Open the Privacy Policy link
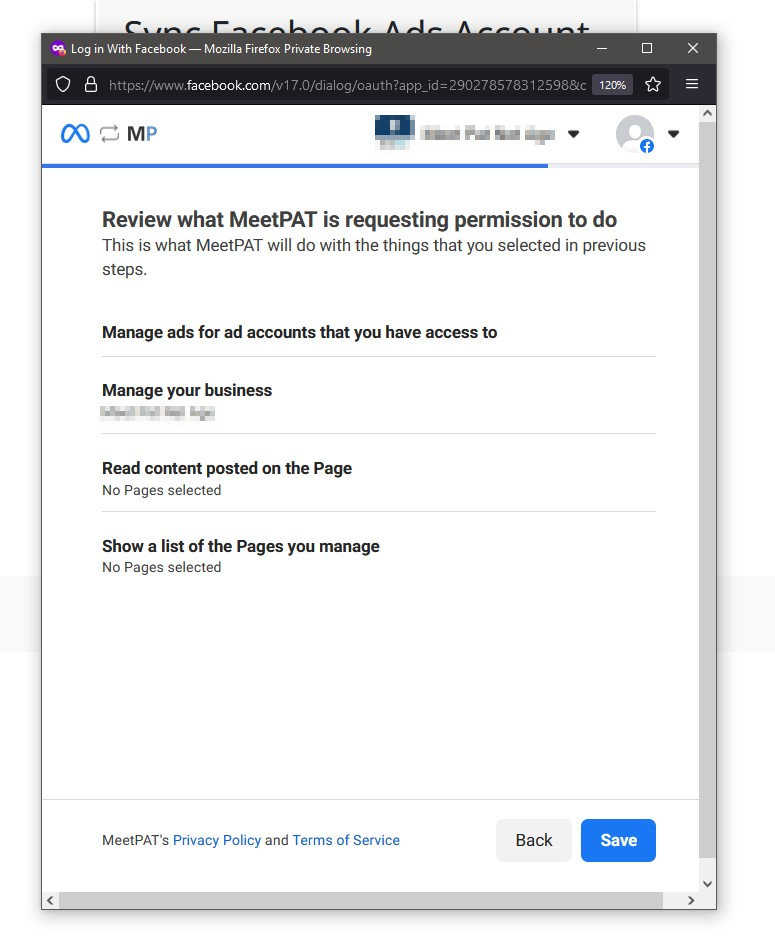The image size is (775, 941). pyautogui.click(x=217, y=840)
